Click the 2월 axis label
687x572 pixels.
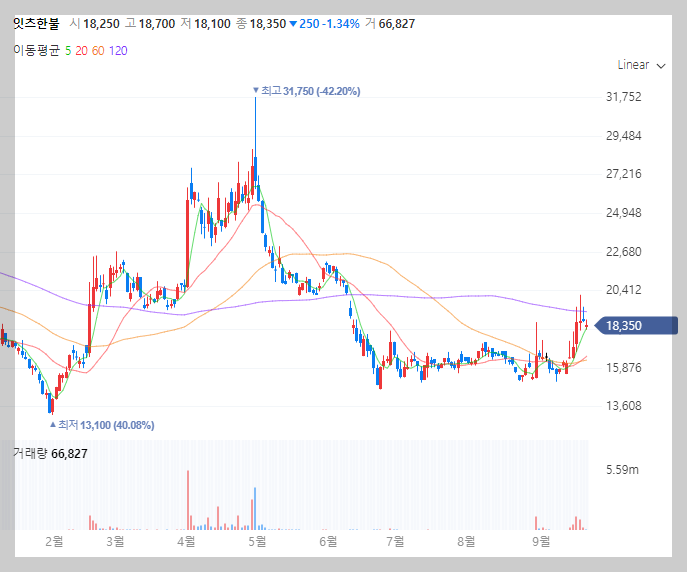click(54, 541)
